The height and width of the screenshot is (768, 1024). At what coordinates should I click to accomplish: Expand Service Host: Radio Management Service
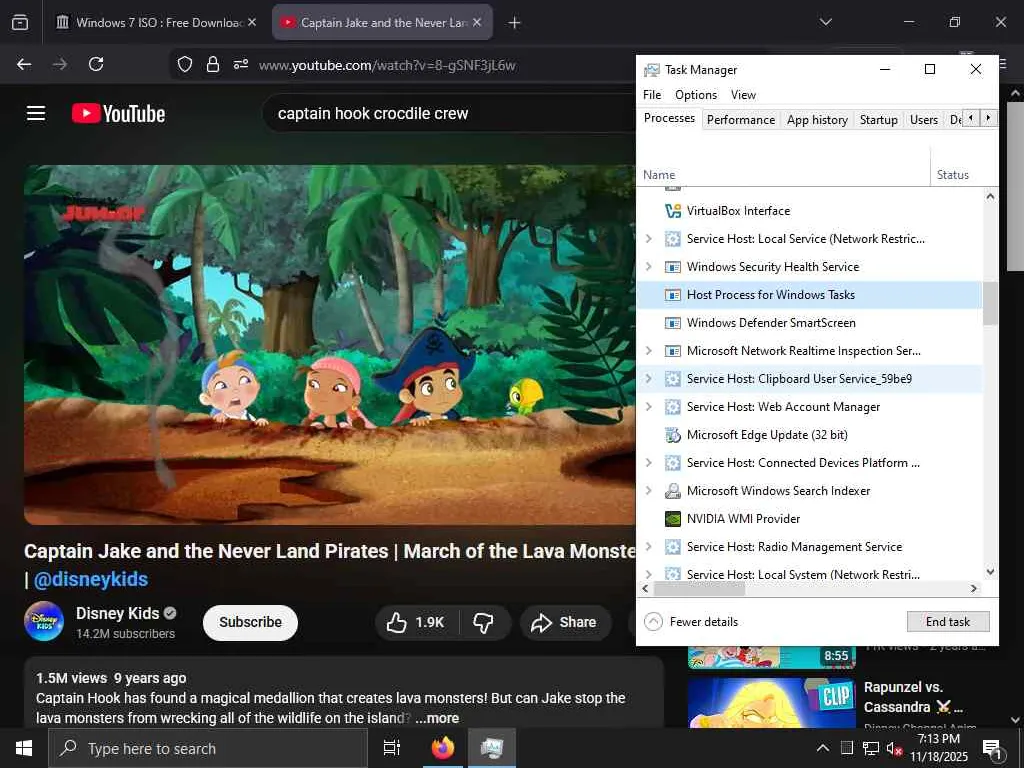coord(648,547)
